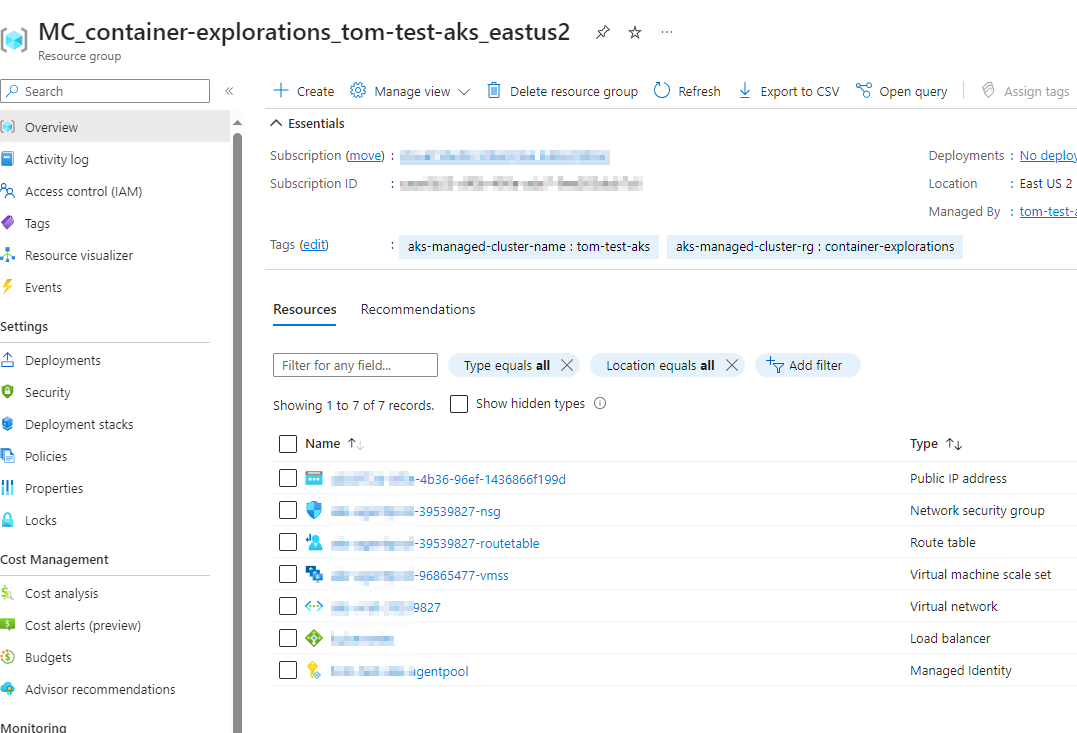Screen dimensions: 1077x733
Task: Switch to the Recommendations tab
Action: click(x=418, y=309)
